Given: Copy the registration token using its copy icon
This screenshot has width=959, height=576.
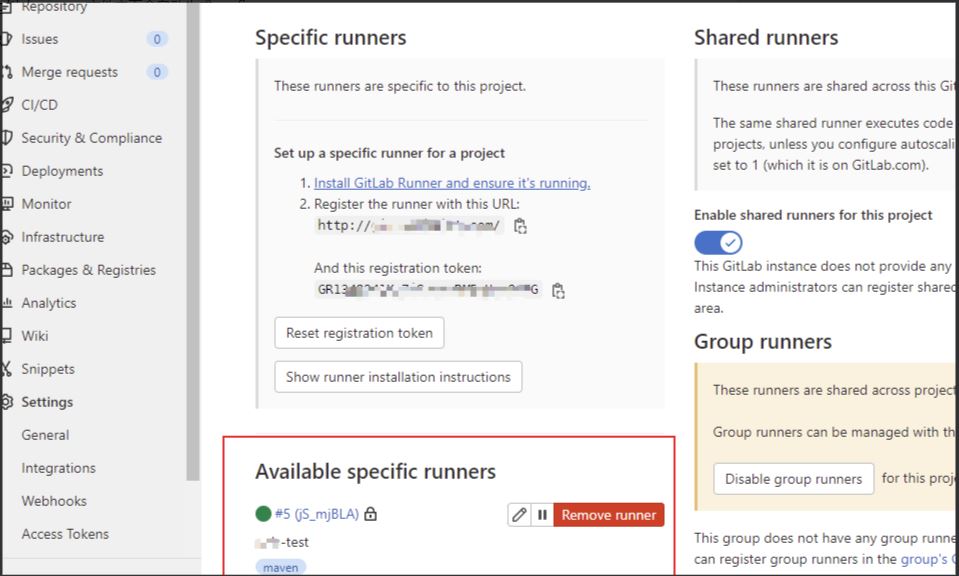Looking at the screenshot, I should tap(558, 291).
